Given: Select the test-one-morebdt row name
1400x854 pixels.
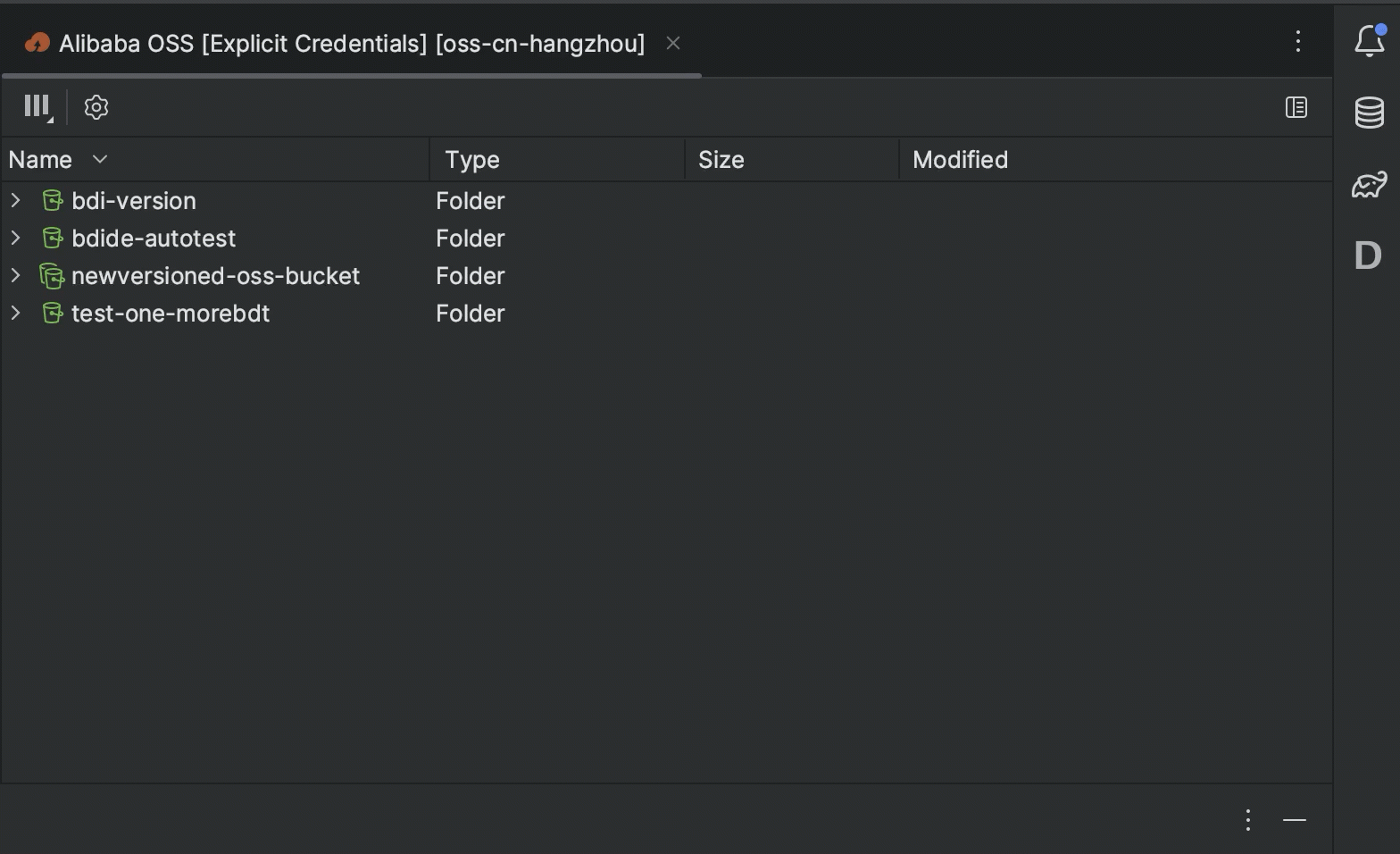Looking at the screenshot, I should (x=171, y=314).
